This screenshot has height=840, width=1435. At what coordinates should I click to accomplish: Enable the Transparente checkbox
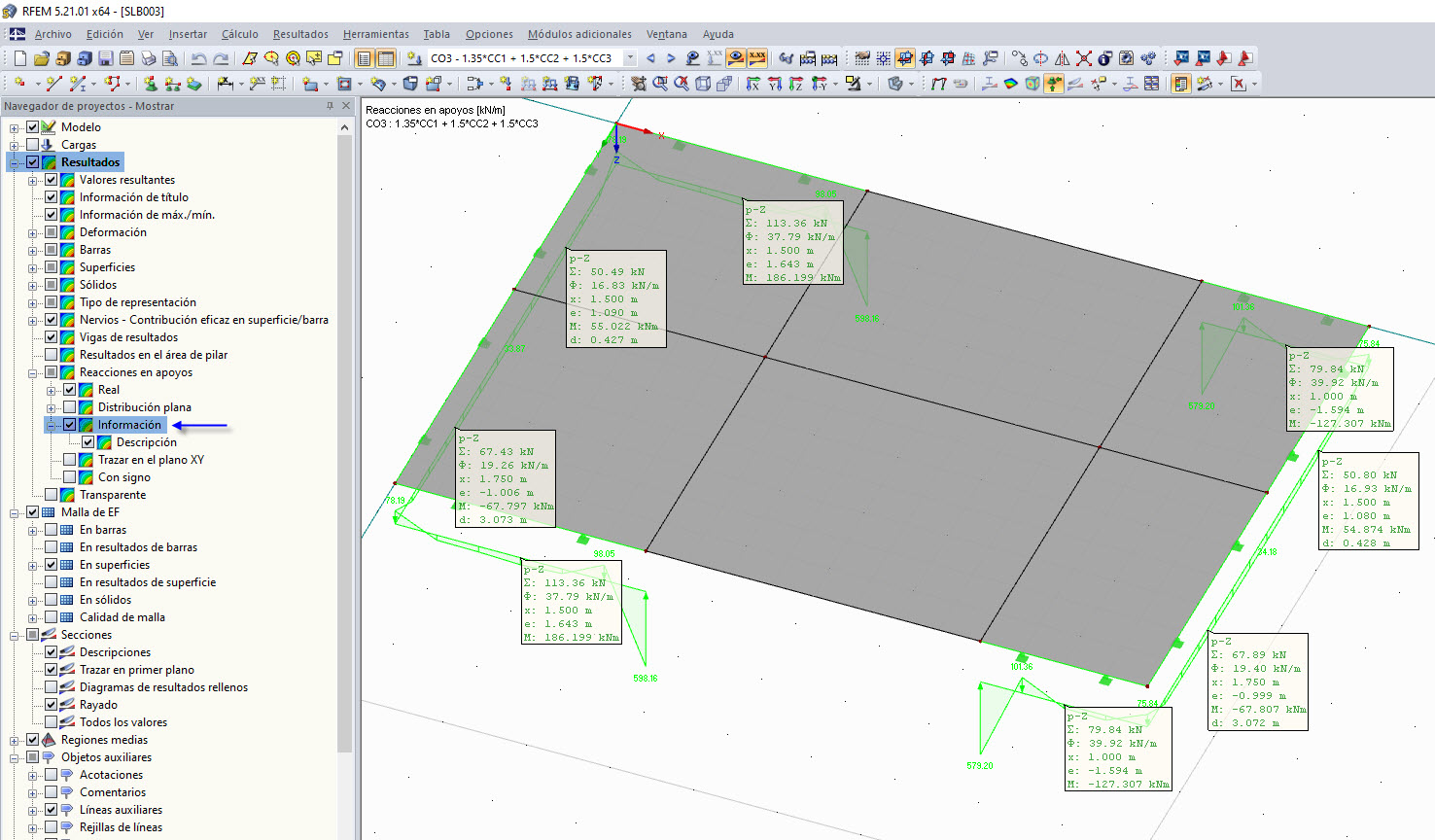tap(52, 495)
